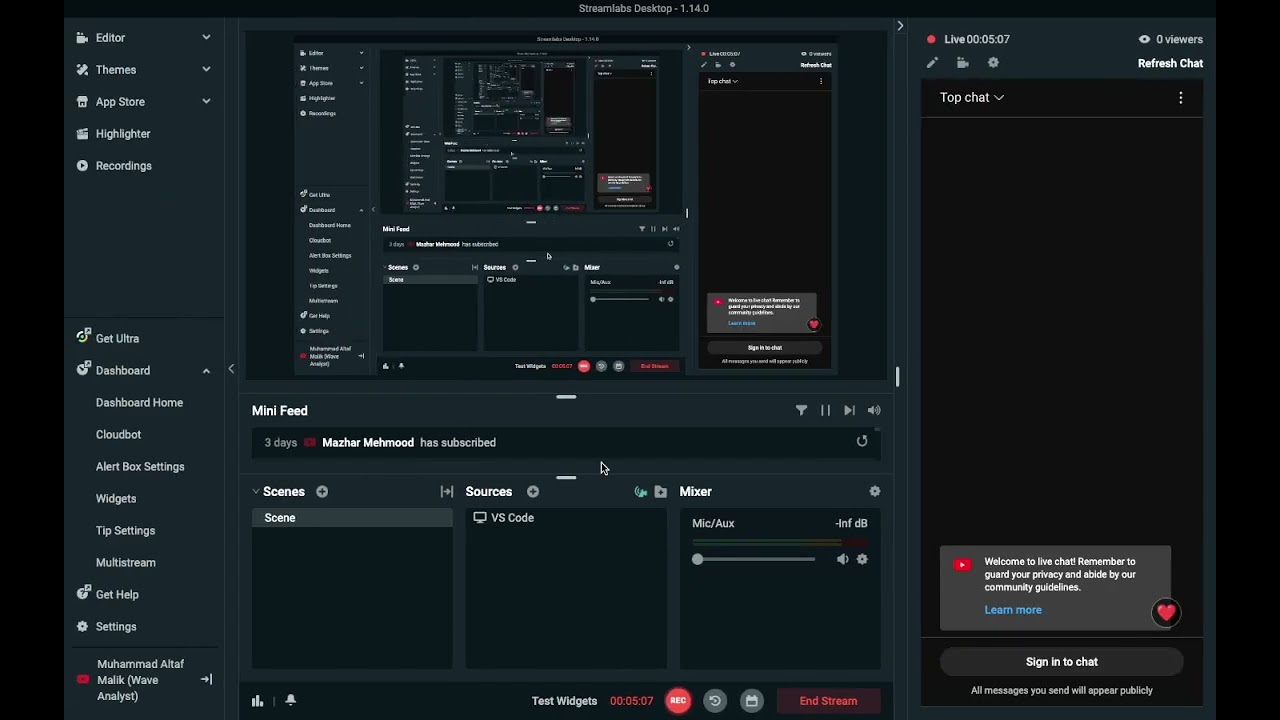Open Mic/Aux source settings gear

(862, 559)
